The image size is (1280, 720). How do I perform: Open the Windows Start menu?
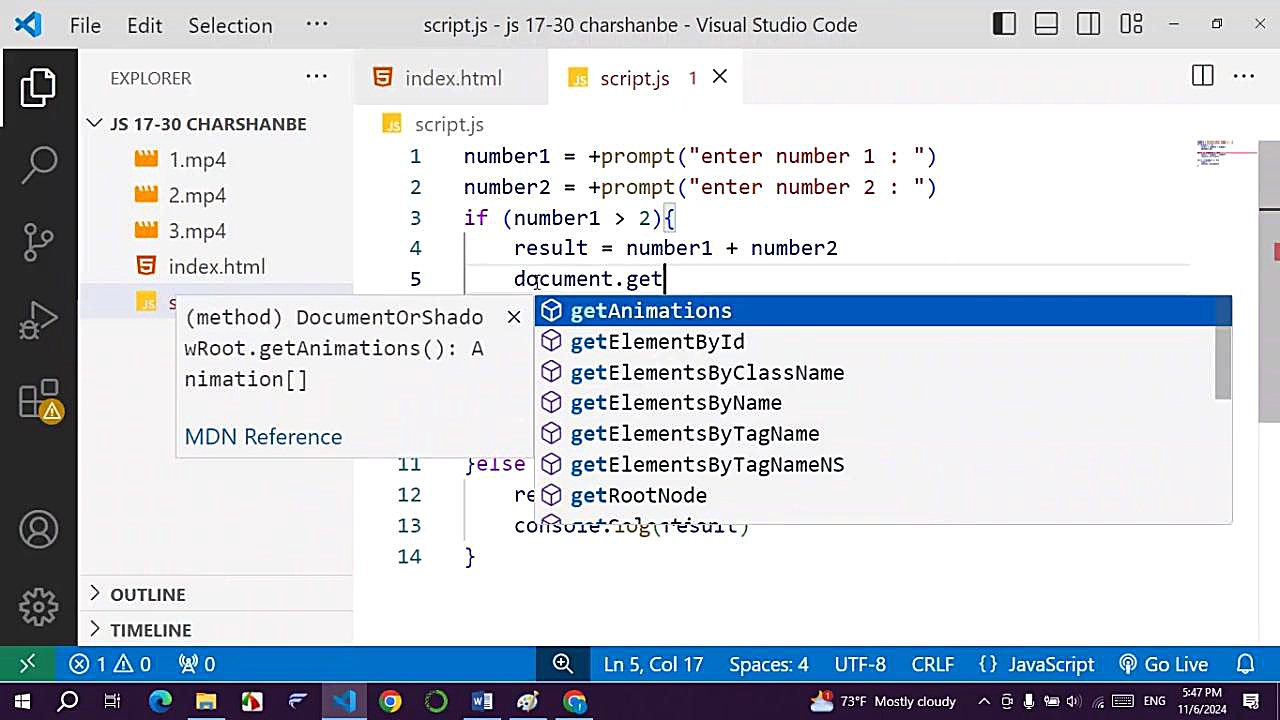pos(21,701)
